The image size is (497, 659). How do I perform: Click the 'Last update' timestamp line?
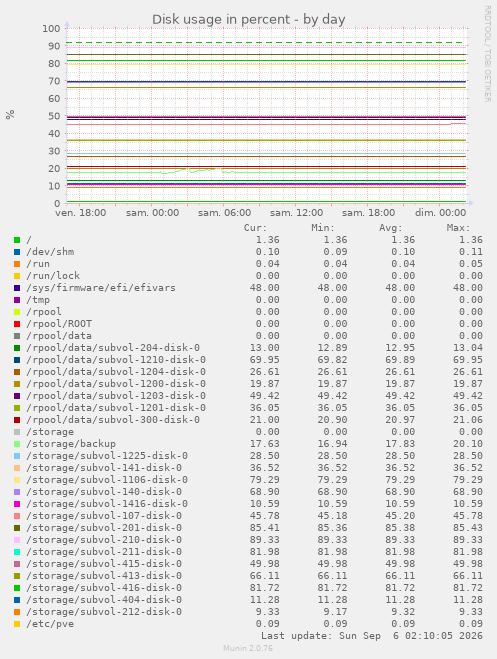coord(372,636)
